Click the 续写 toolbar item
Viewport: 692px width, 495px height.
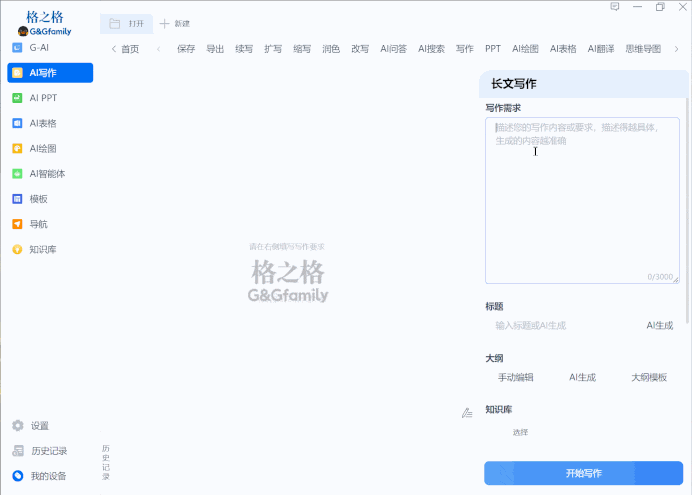(x=244, y=48)
